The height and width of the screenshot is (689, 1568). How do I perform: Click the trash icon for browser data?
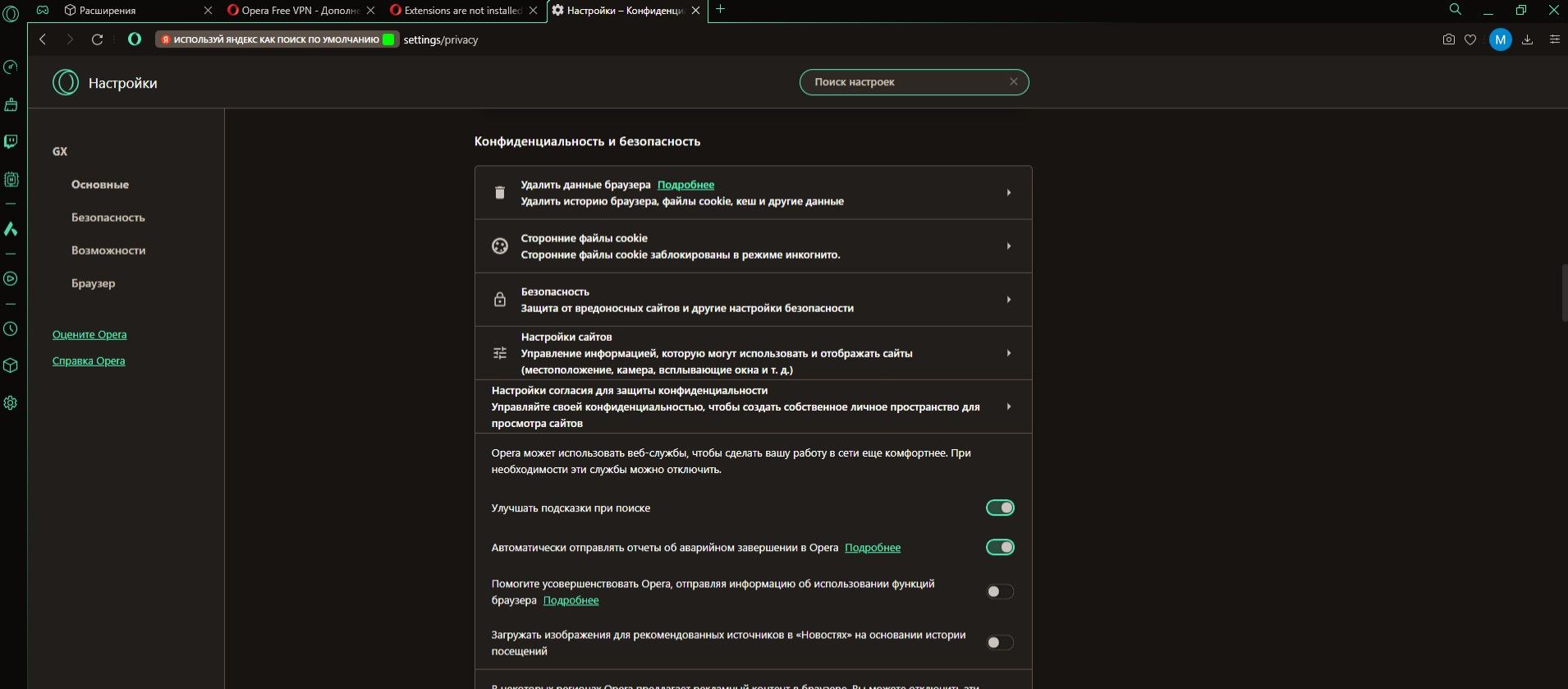pos(499,192)
